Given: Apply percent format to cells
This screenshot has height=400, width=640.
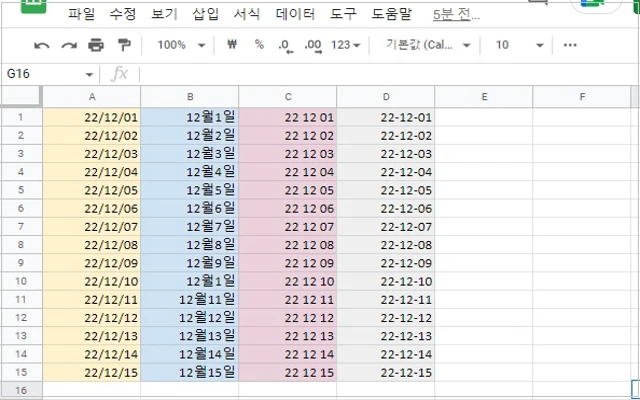Looking at the screenshot, I should [x=259, y=44].
